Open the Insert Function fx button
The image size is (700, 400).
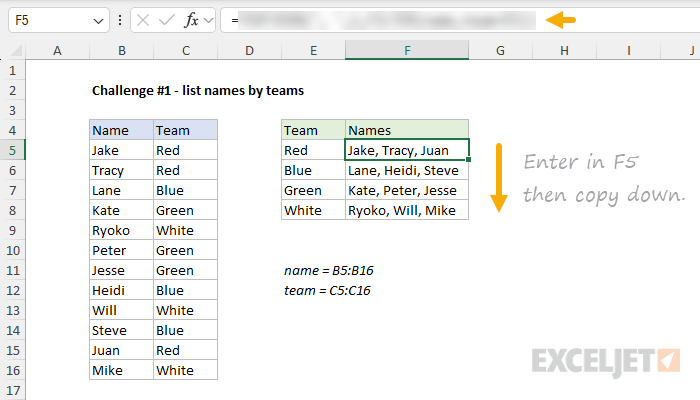click(191, 20)
